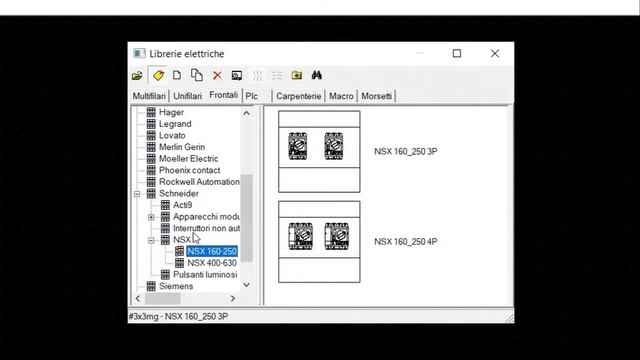Switch to the Multifilari tab
Image resolution: width=640 pixels, height=360 pixels.
coord(149,96)
